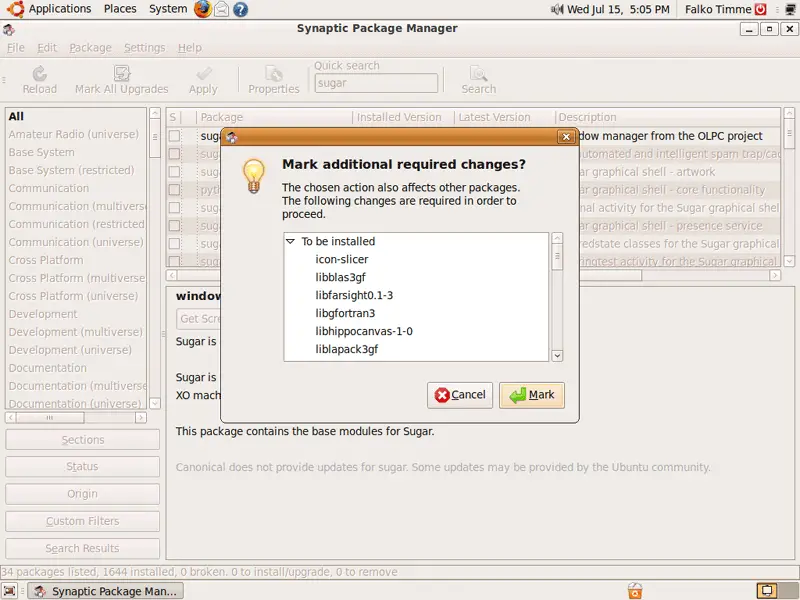Click the Falko Timme user name

718,9
